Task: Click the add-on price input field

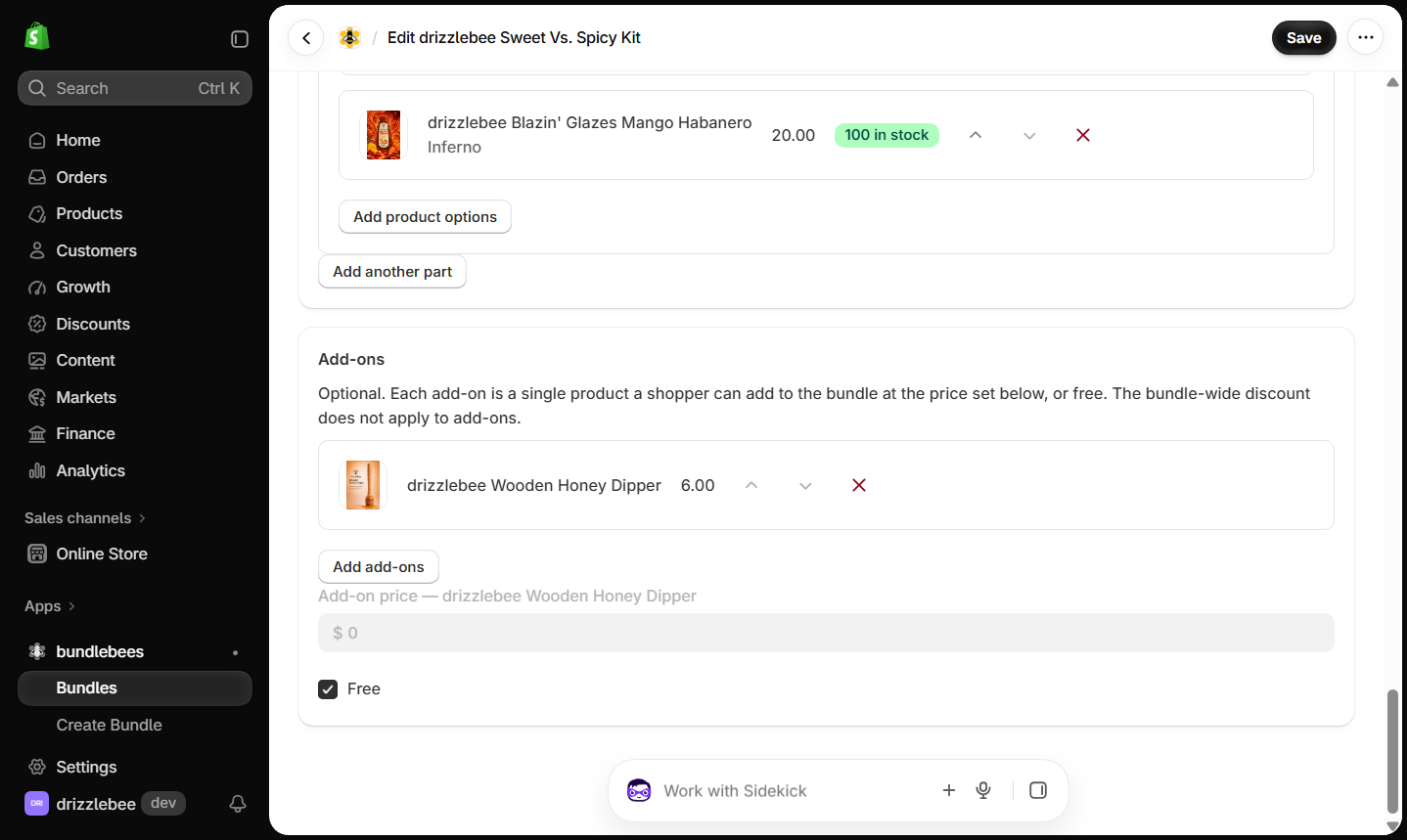Action: coord(826,633)
